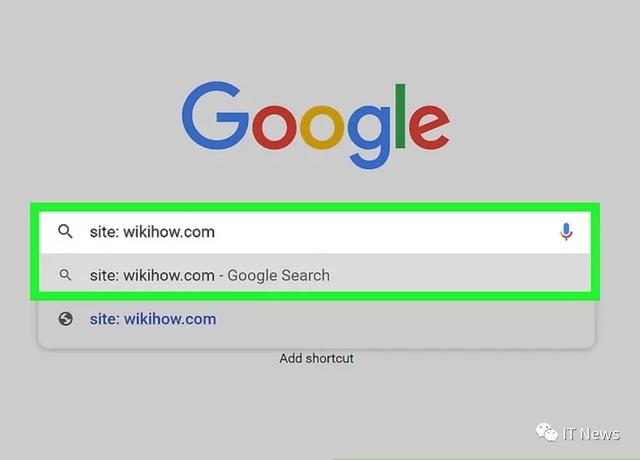Click the green letter l in Google logo

tap(400, 116)
